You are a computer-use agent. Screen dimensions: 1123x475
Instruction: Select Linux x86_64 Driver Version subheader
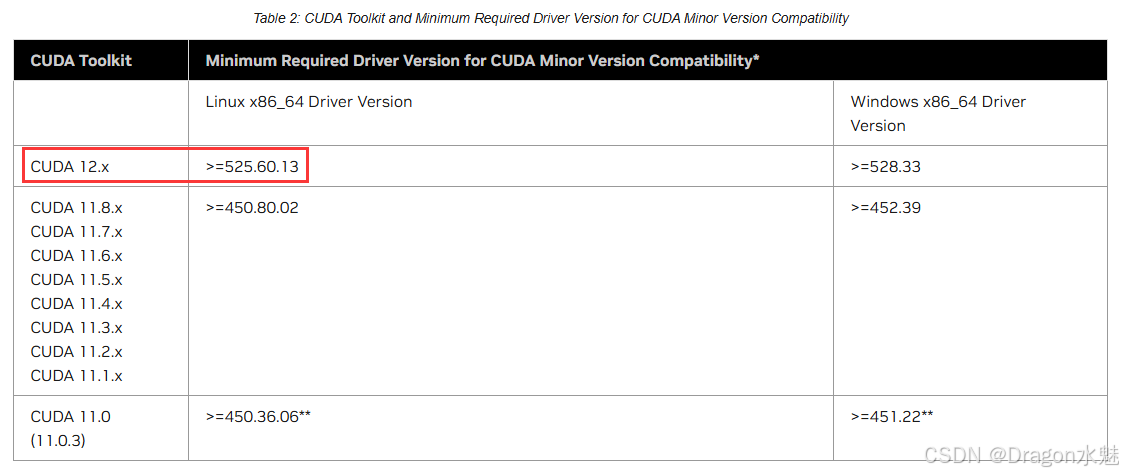click(309, 102)
